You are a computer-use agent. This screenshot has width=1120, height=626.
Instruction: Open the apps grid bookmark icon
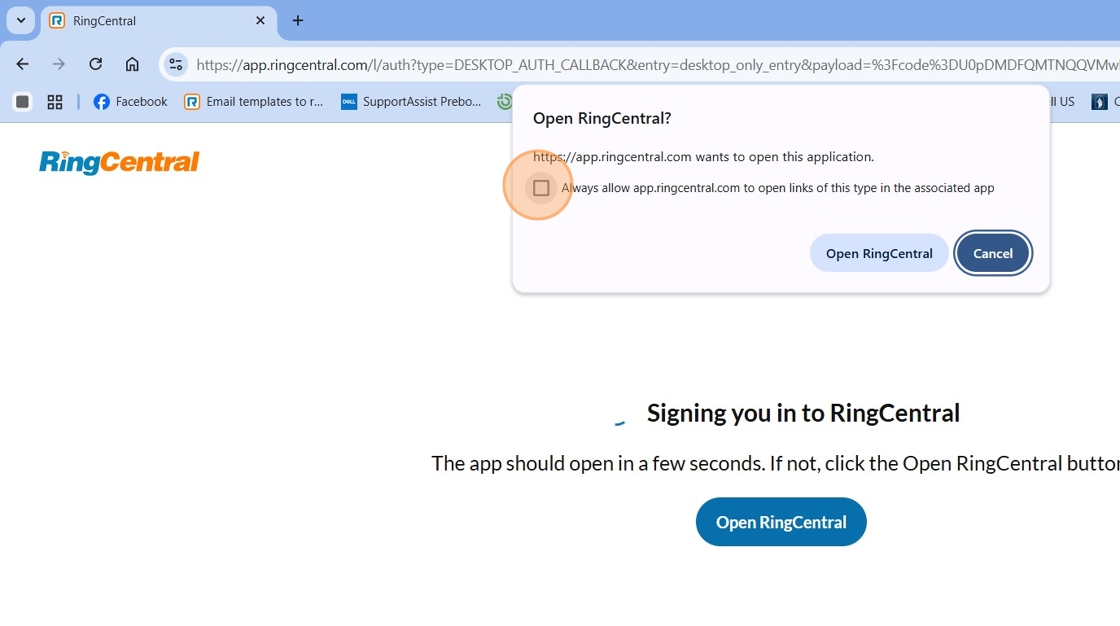click(55, 101)
